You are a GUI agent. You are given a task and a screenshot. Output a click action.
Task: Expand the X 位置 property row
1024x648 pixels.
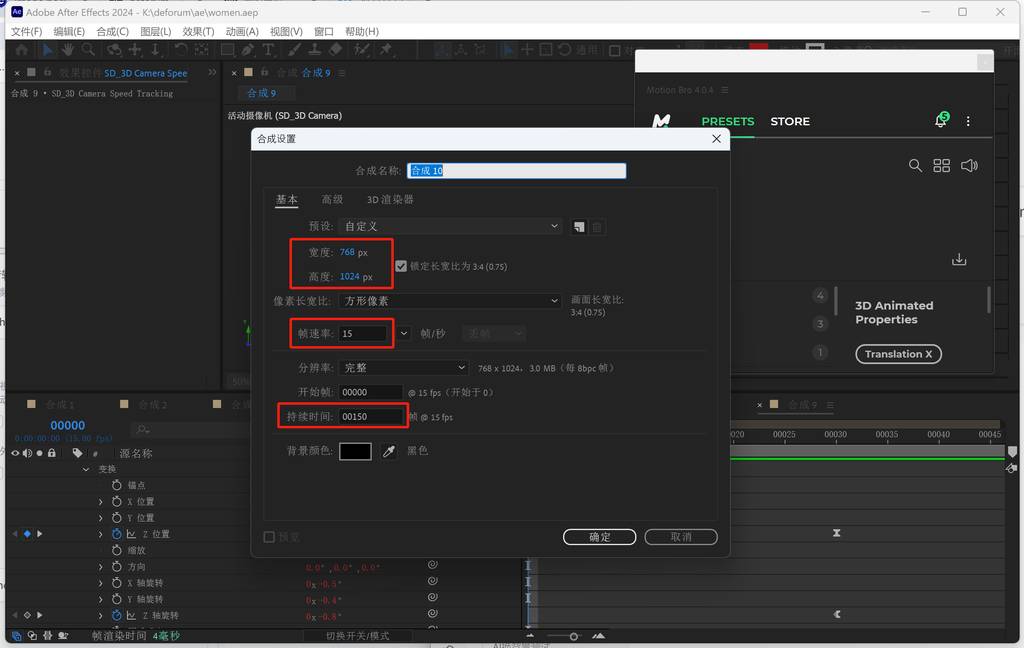[101, 502]
